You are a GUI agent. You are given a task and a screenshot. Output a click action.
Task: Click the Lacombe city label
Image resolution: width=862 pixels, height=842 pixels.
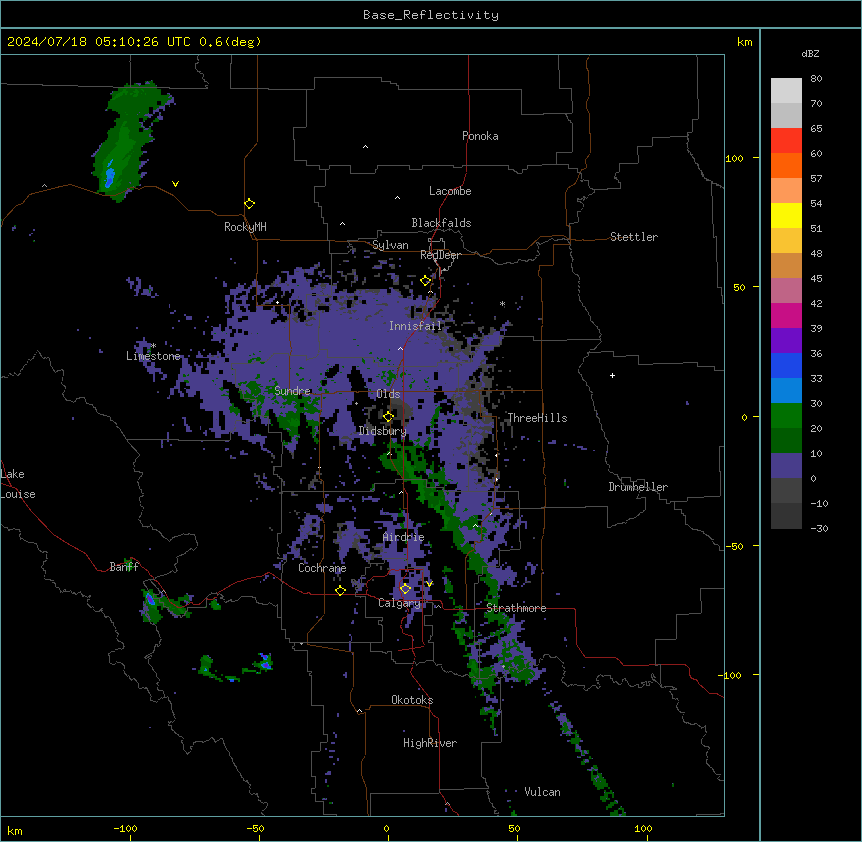click(450, 191)
